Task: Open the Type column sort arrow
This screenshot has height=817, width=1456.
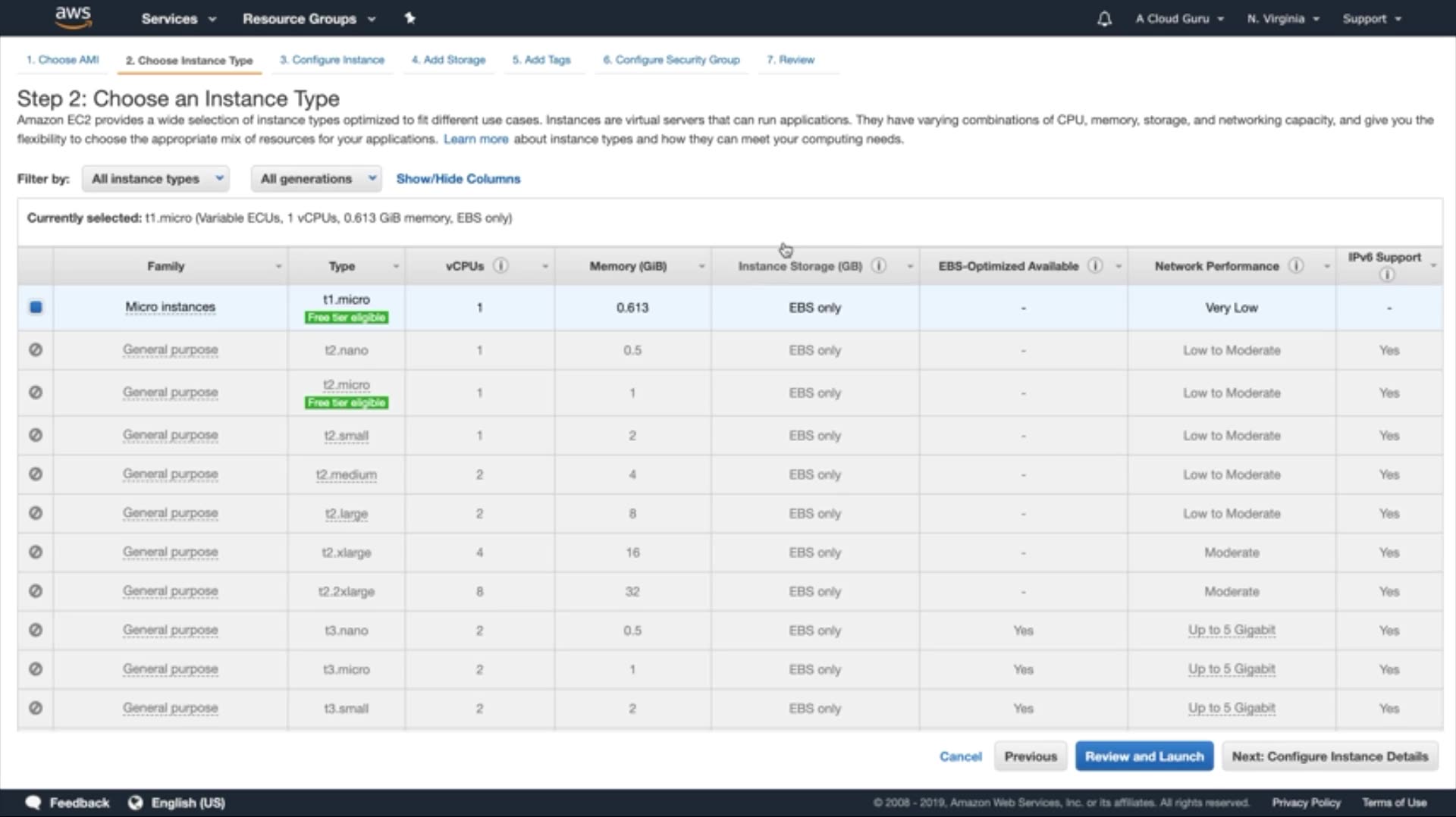Action: [x=396, y=266]
